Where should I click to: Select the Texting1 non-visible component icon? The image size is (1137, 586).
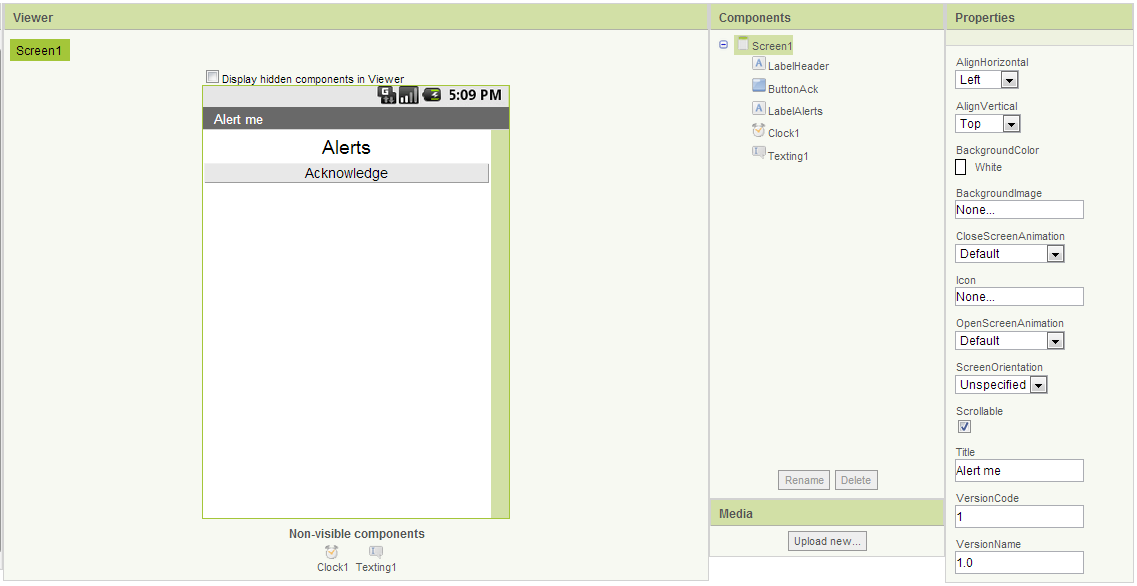pos(376,552)
